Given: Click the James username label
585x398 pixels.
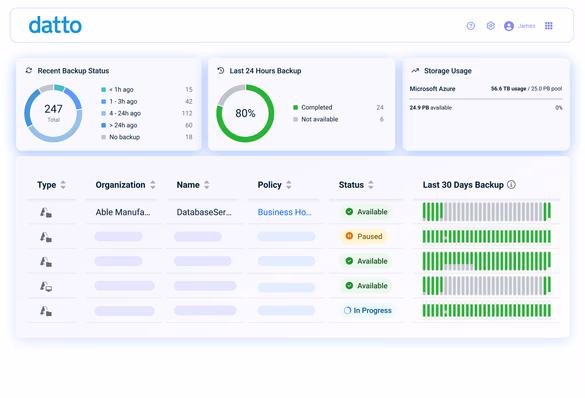Looking at the screenshot, I should coord(526,26).
